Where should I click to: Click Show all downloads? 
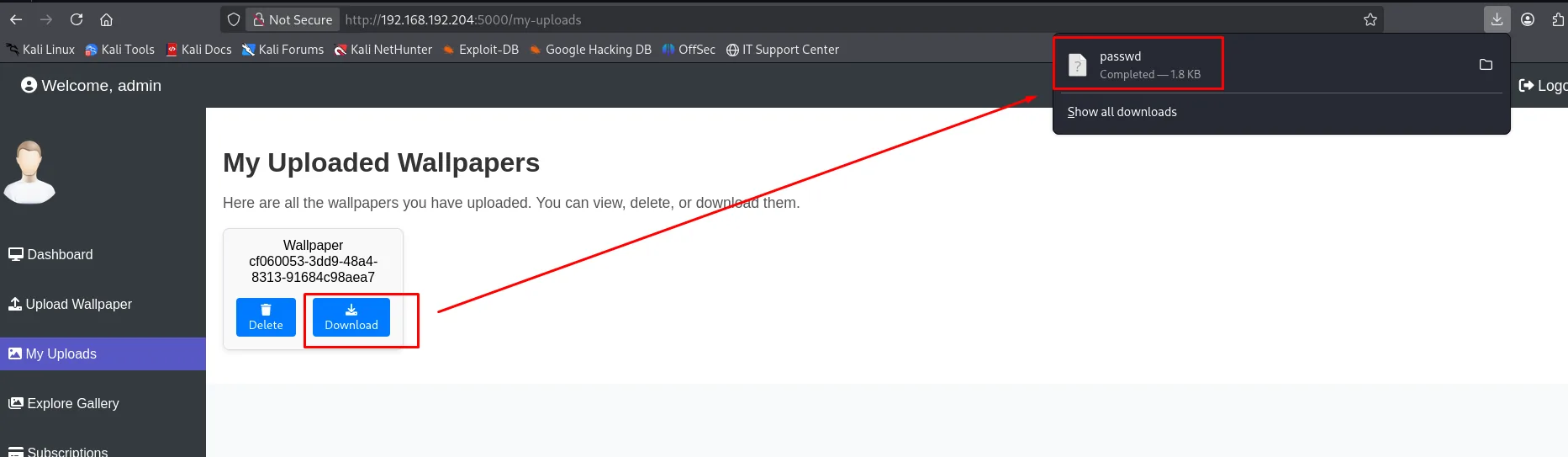coord(1122,112)
